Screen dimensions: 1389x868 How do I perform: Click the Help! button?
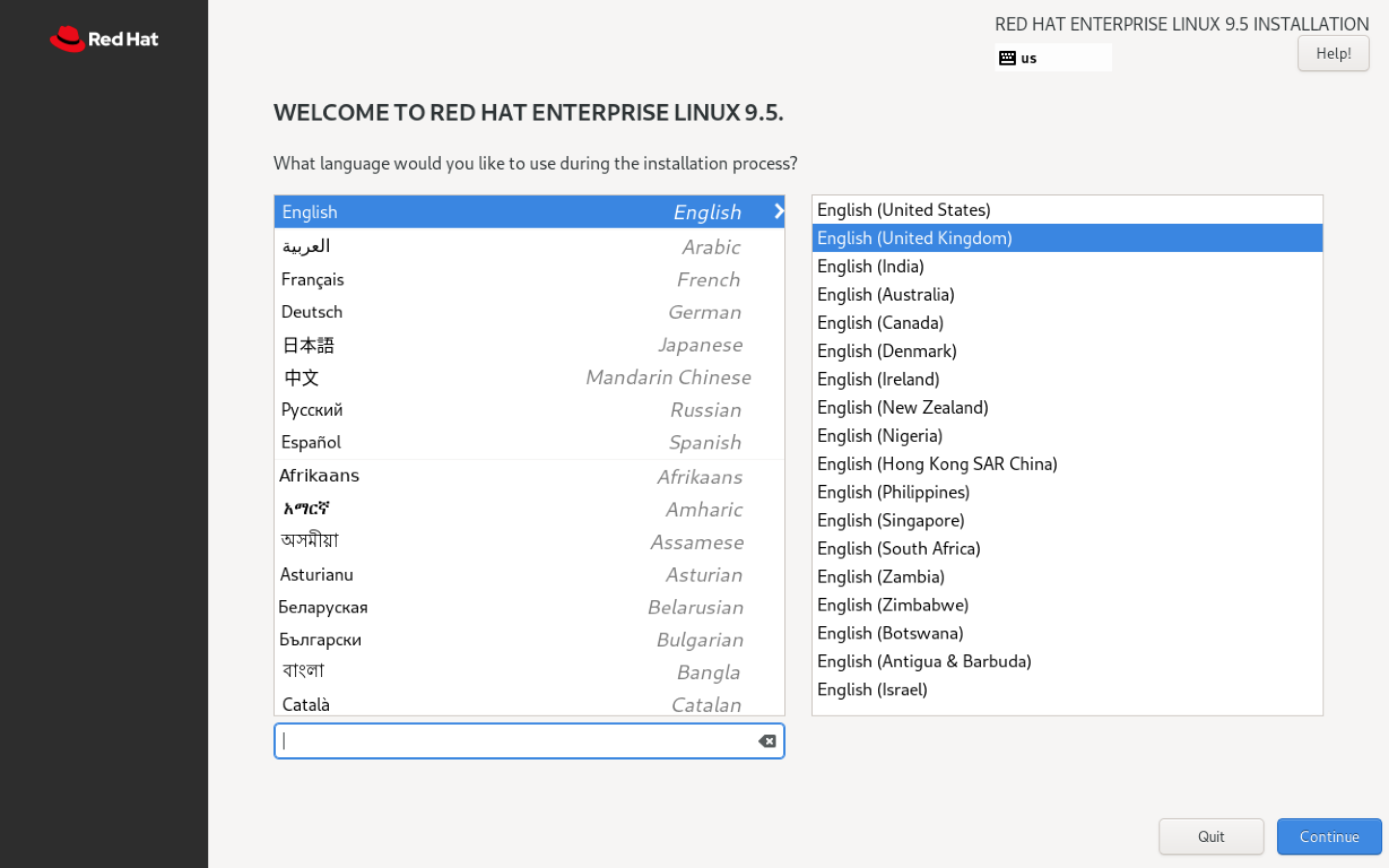coord(1333,54)
